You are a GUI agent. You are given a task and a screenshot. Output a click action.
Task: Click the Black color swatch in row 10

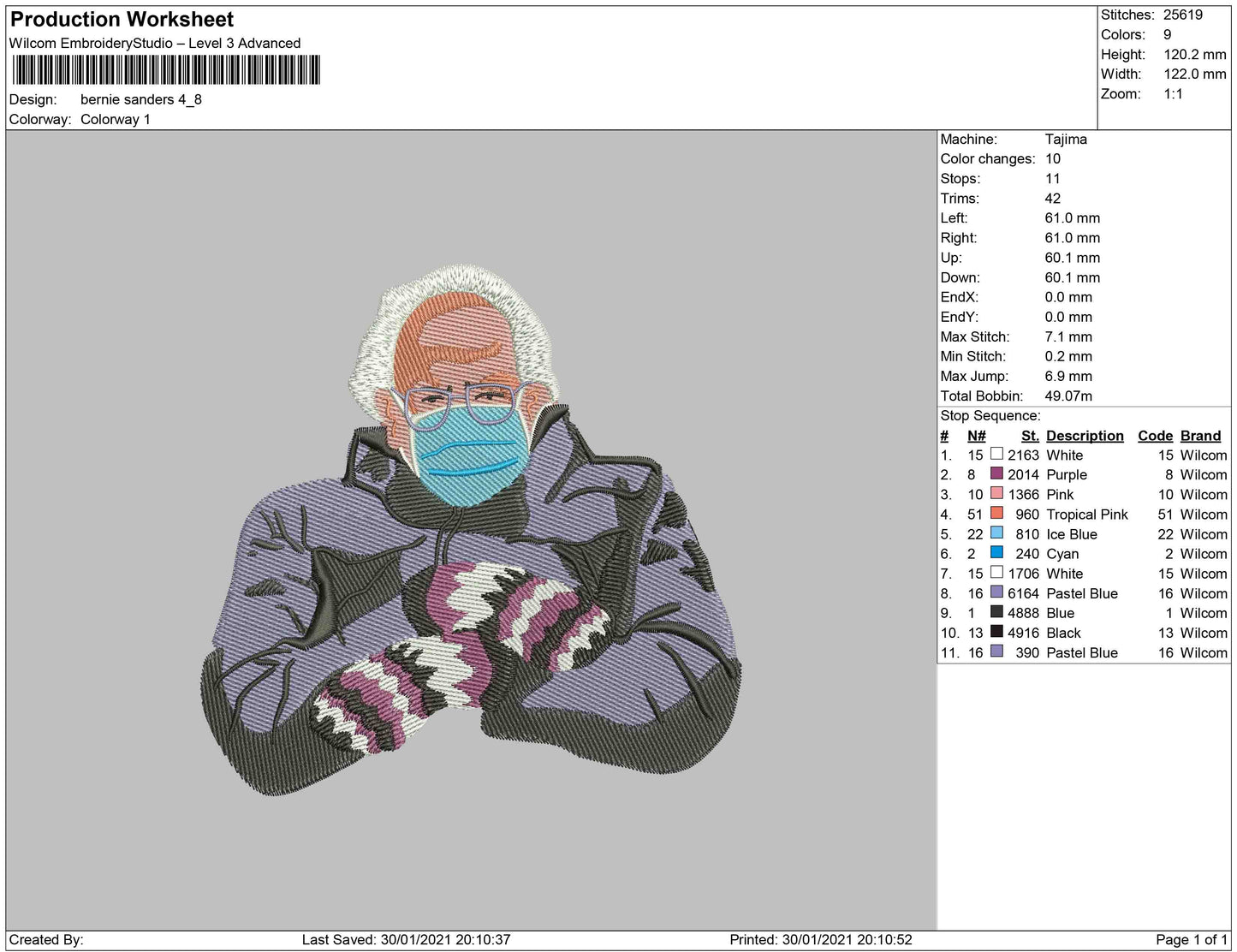tap(996, 632)
